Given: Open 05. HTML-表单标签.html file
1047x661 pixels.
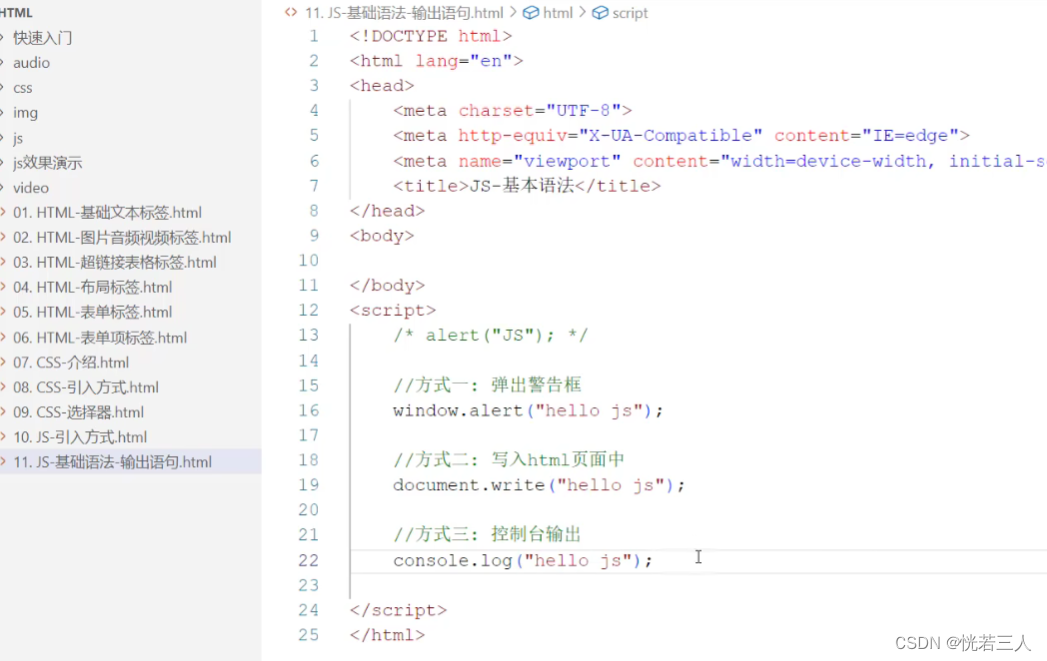Looking at the screenshot, I should tap(93, 312).
